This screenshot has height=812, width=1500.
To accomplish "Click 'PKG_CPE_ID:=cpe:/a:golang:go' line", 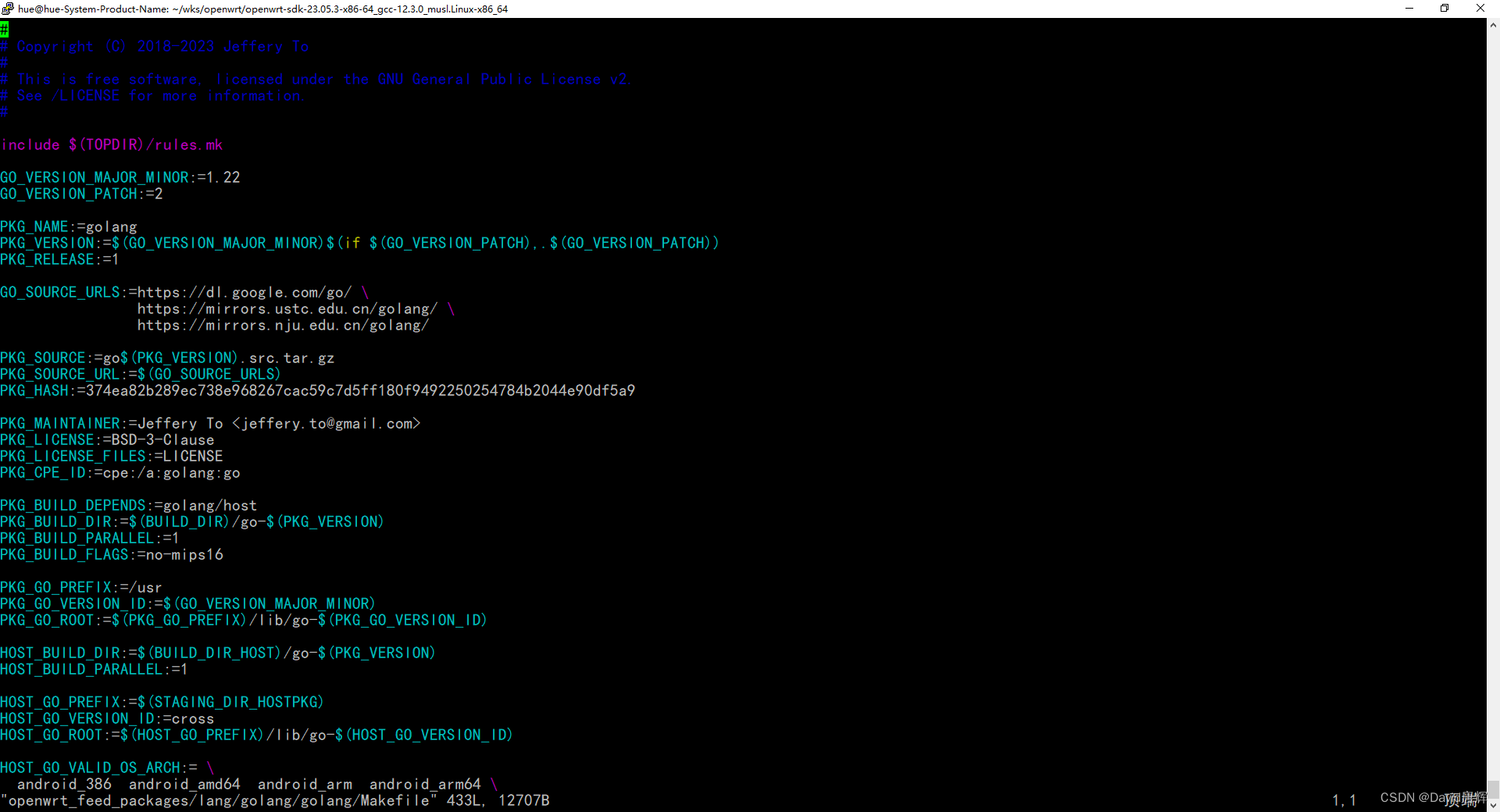I will click(120, 473).
